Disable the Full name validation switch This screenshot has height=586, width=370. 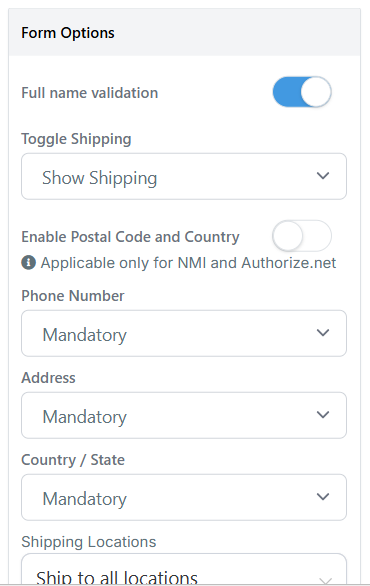coord(302,92)
